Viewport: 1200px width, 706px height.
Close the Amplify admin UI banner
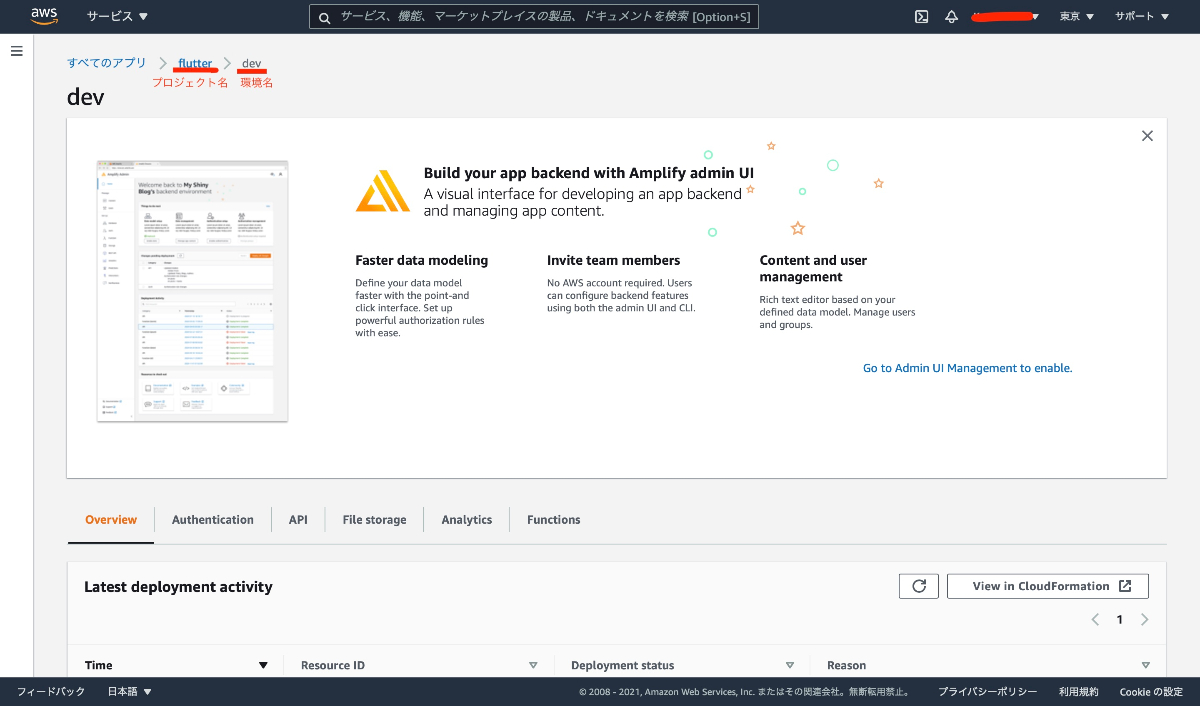(x=1147, y=136)
